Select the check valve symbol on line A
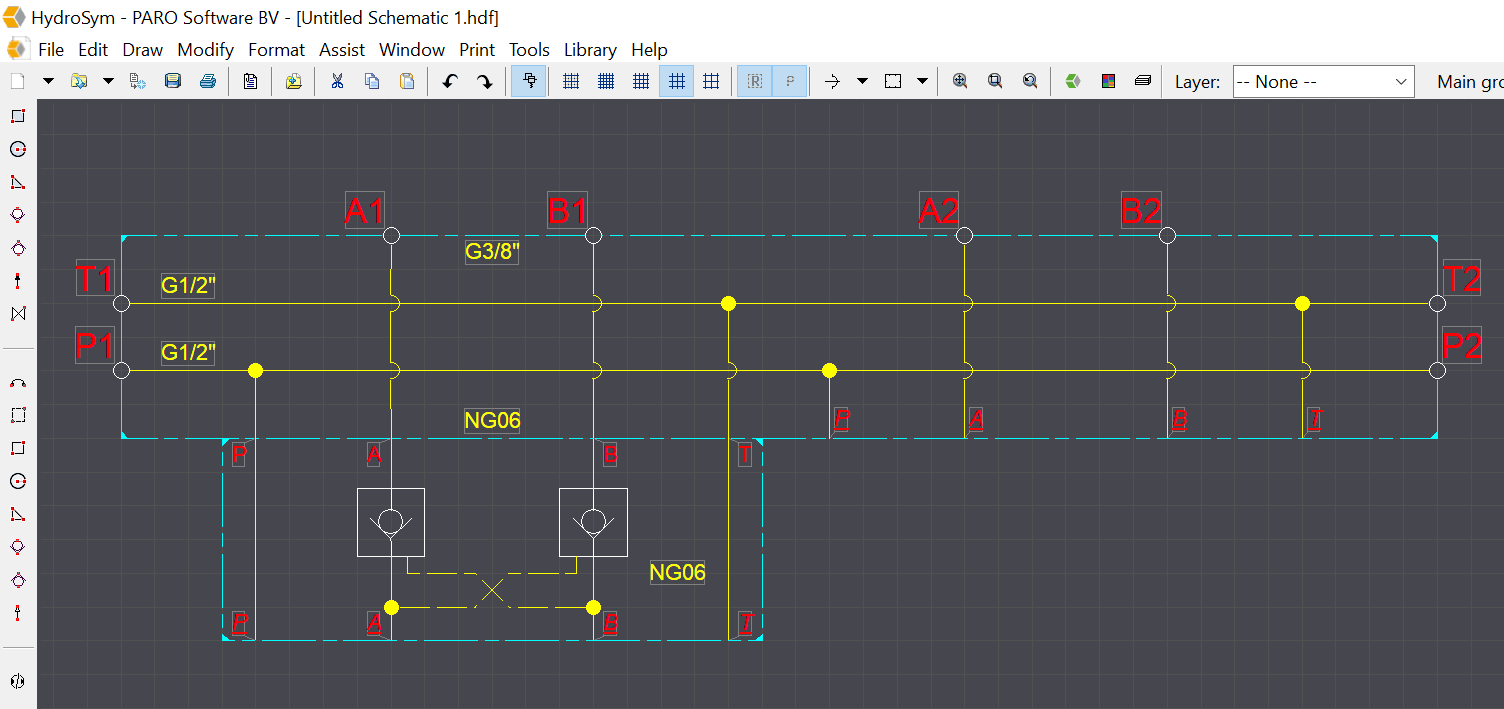Image resolution: width=1504 pixels, height=709 pixels. coord(391,522)
